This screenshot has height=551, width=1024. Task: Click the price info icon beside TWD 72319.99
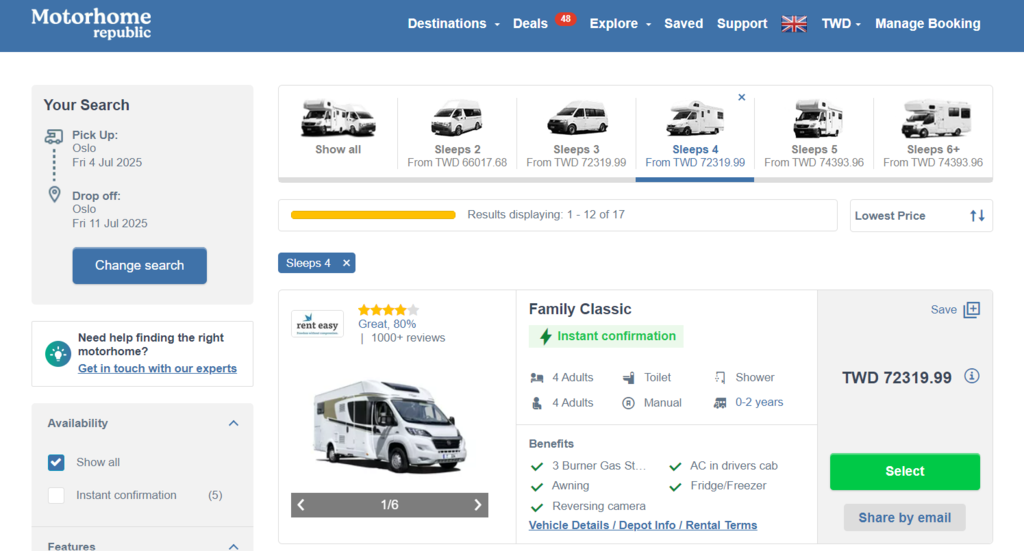[x=971, y=377]
